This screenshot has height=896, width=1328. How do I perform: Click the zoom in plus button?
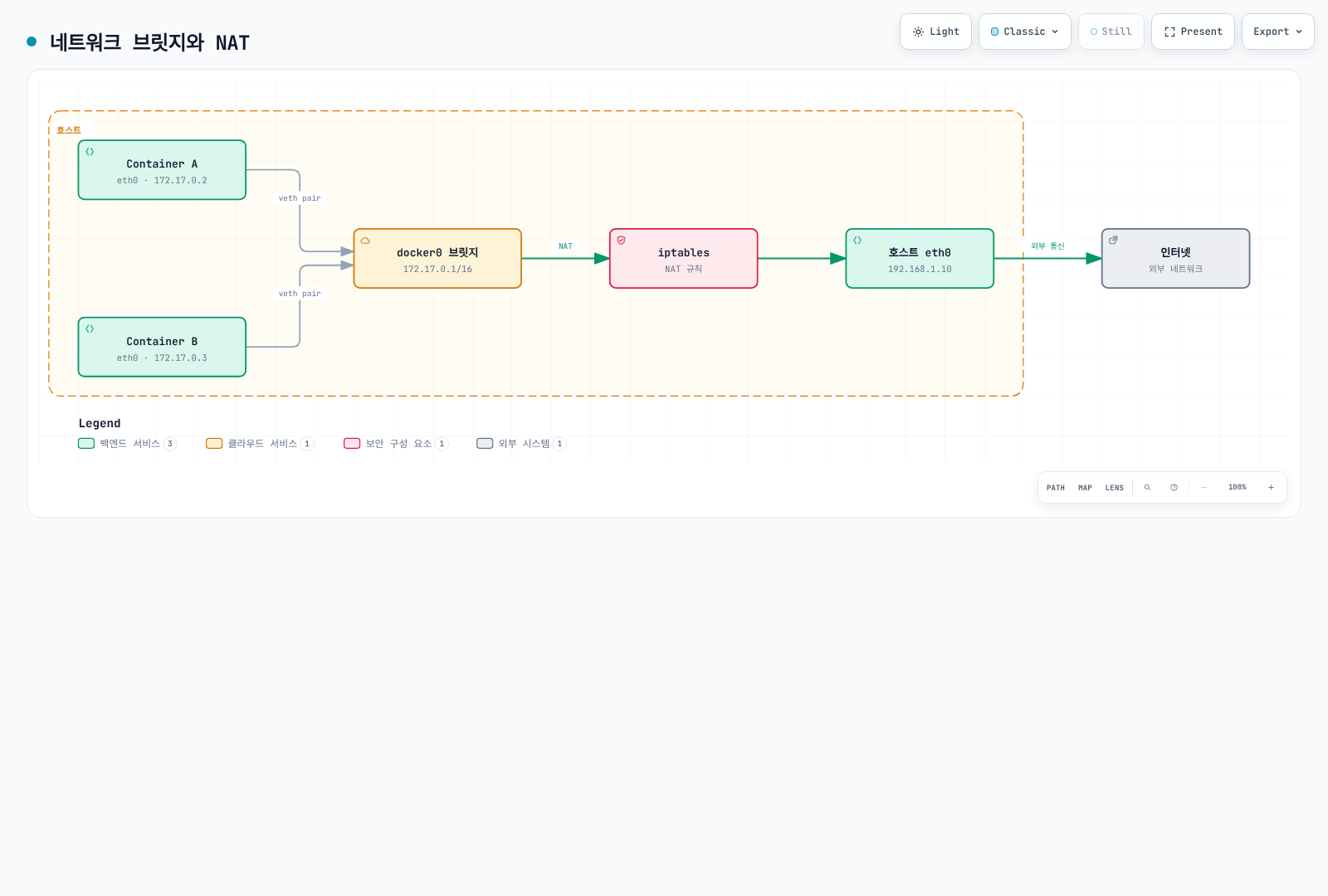click(x=1271, y=488)
